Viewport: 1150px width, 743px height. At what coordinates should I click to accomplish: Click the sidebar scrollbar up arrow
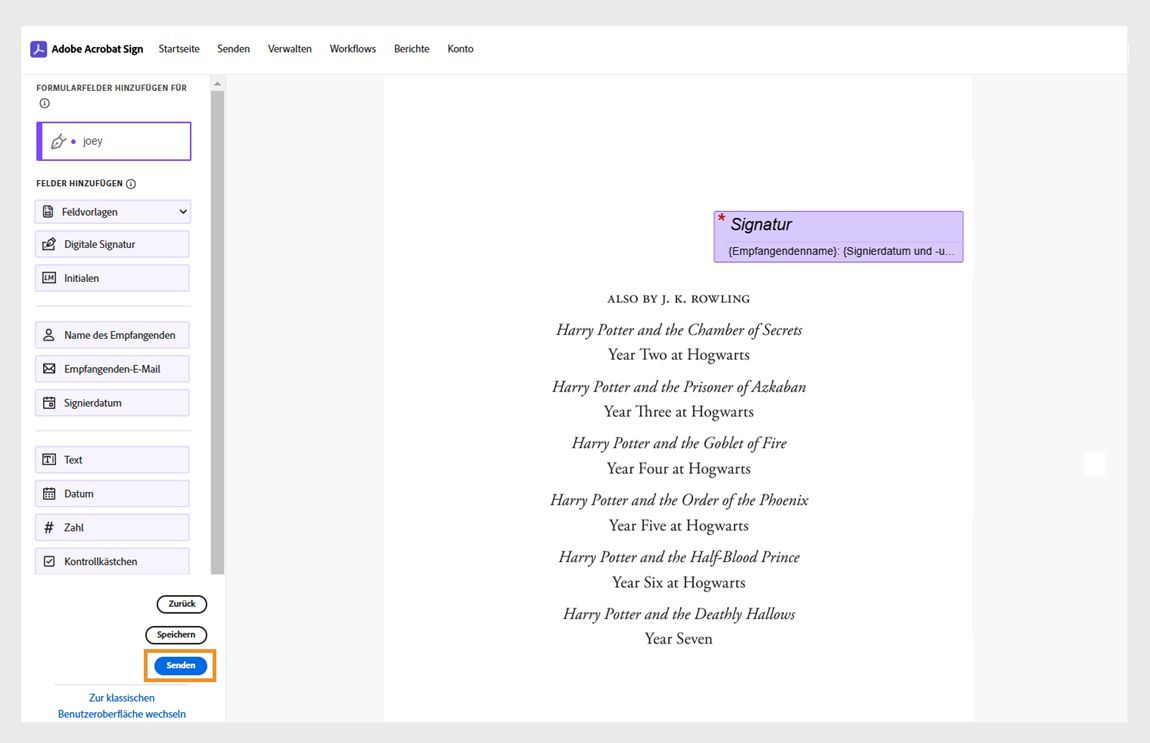[x=217, y=84]
